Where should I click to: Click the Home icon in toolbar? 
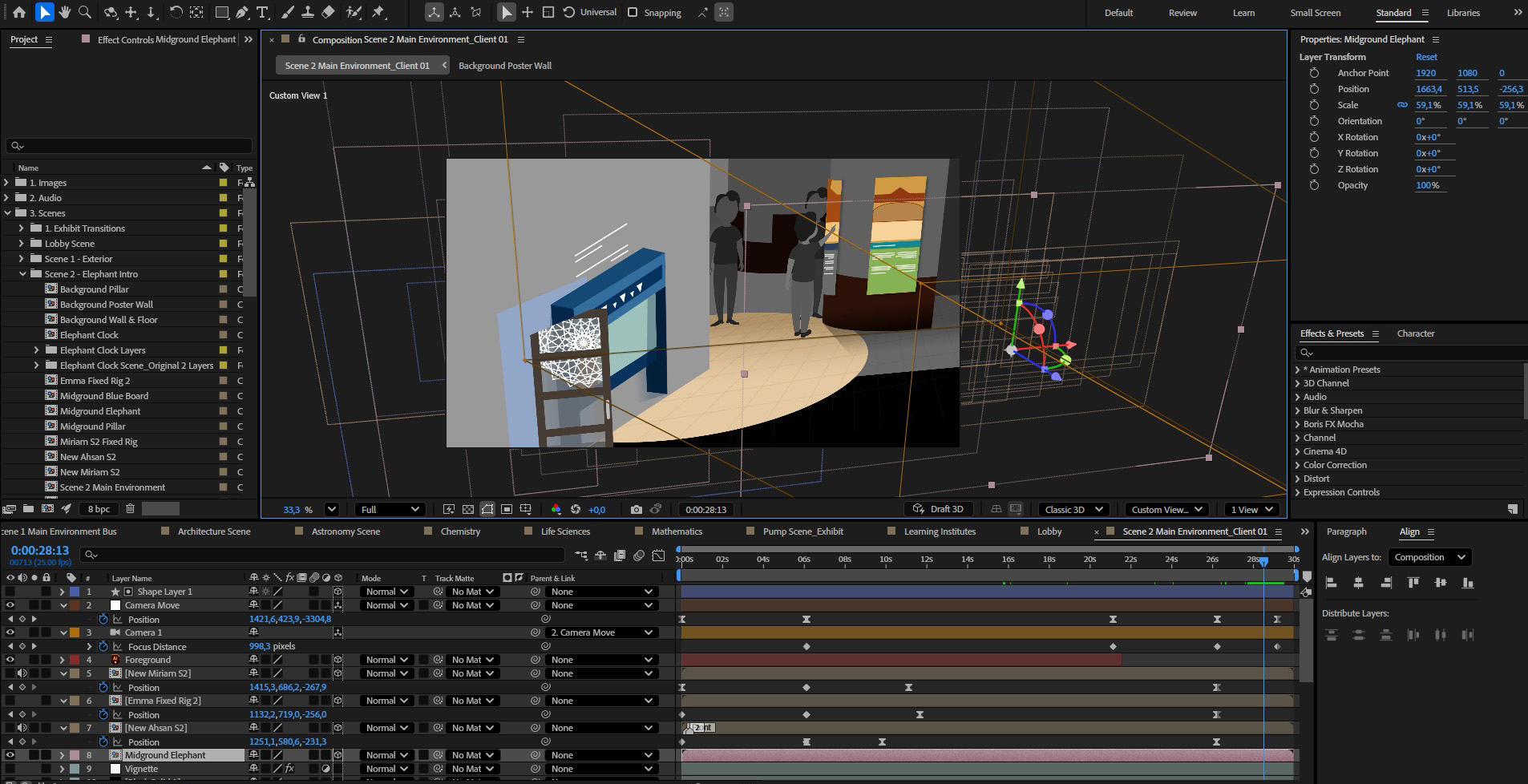(19, 12)
